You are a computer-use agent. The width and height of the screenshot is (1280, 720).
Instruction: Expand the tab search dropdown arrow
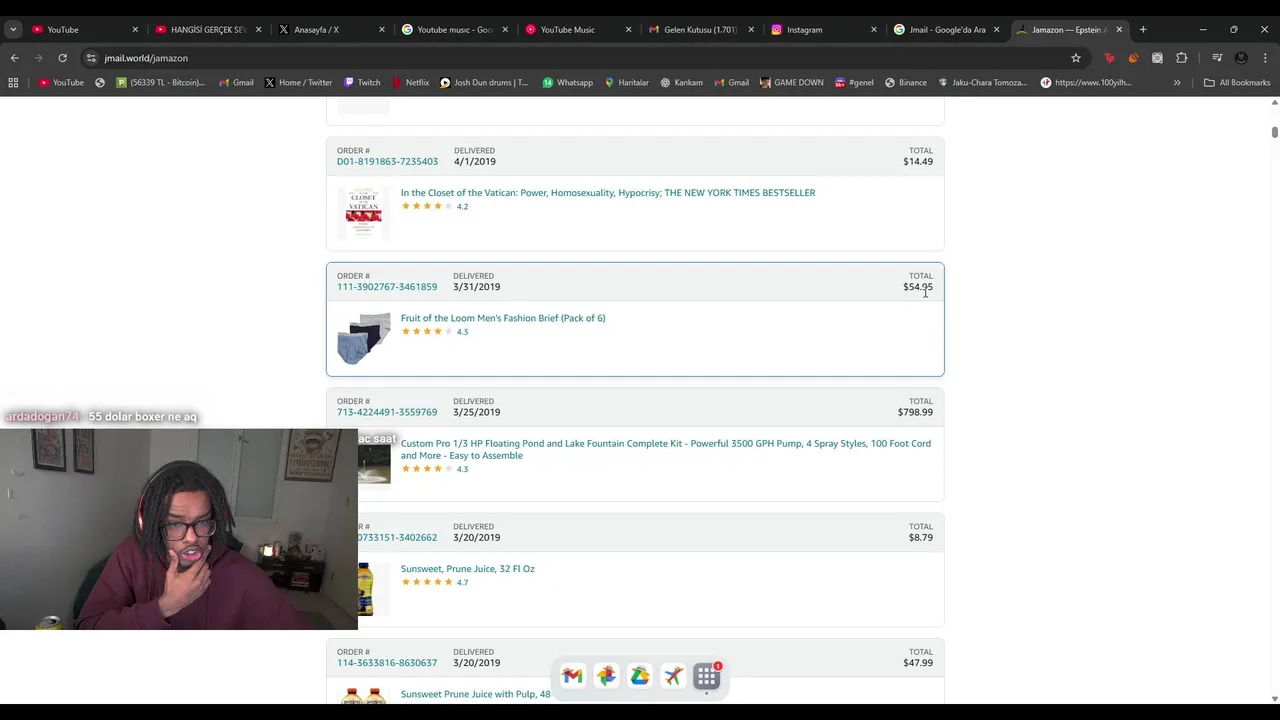click(13, 30)
